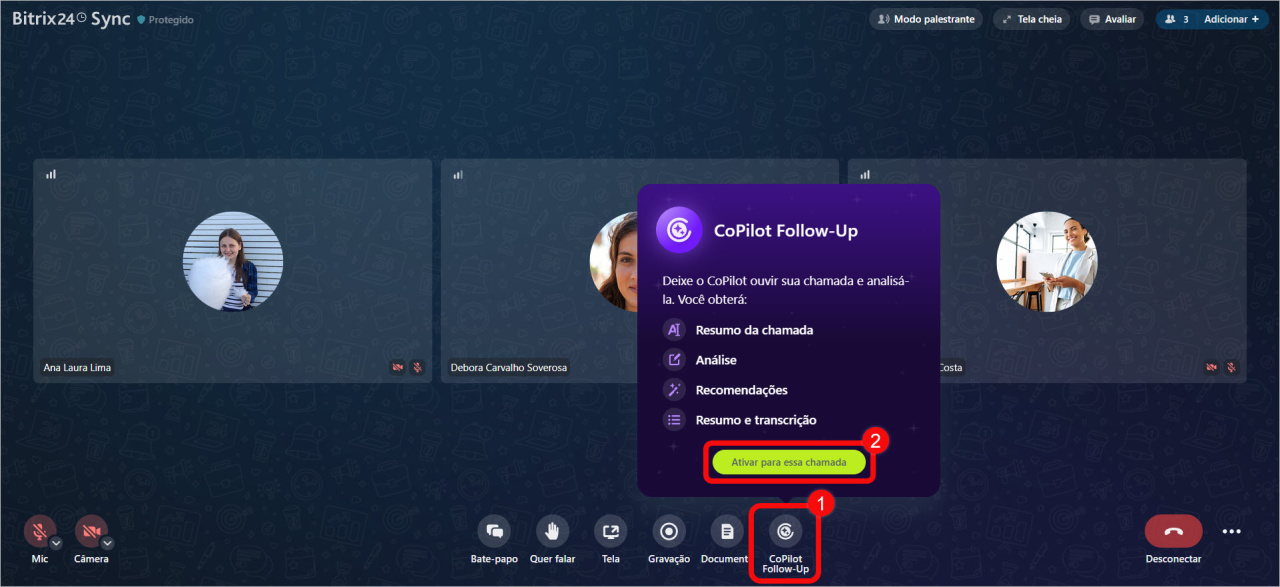
Task: Click the Análise feature icon
Action: (x=674, y=360)
